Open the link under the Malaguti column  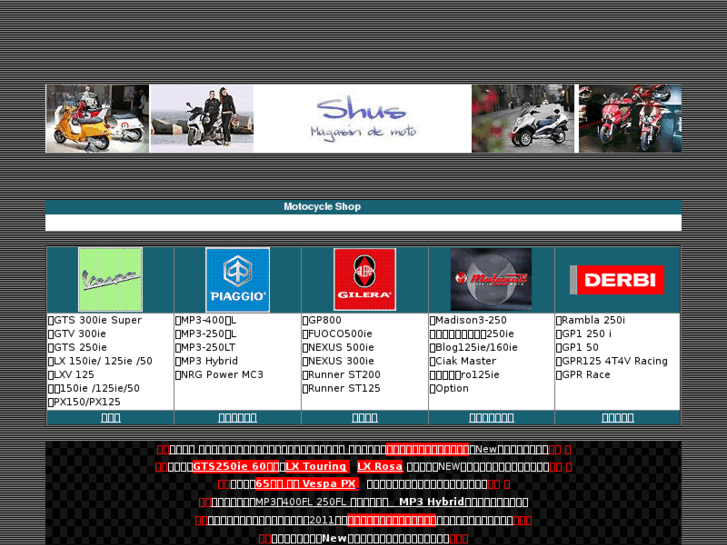tap(491, 418)
